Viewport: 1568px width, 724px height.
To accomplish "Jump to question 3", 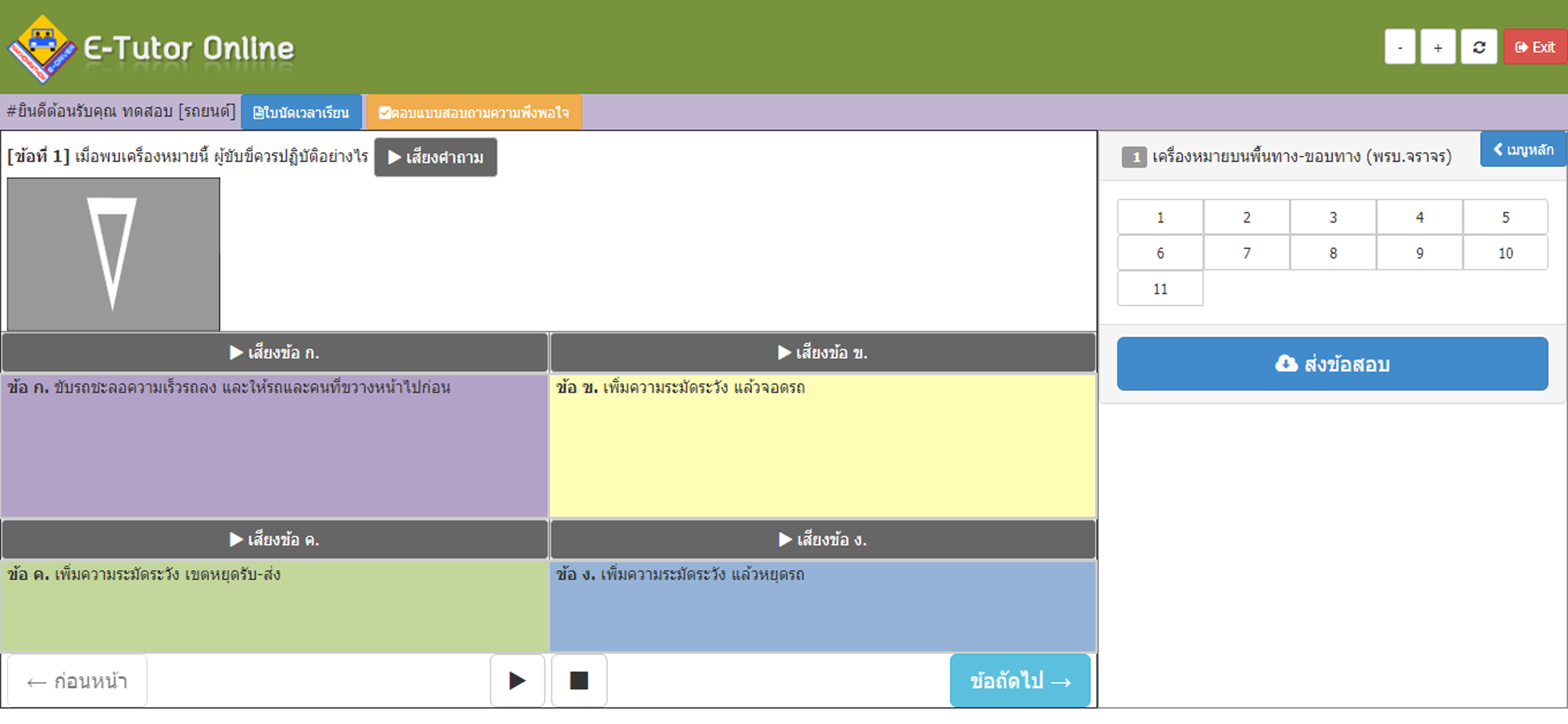I will (x=1333, y=217).
